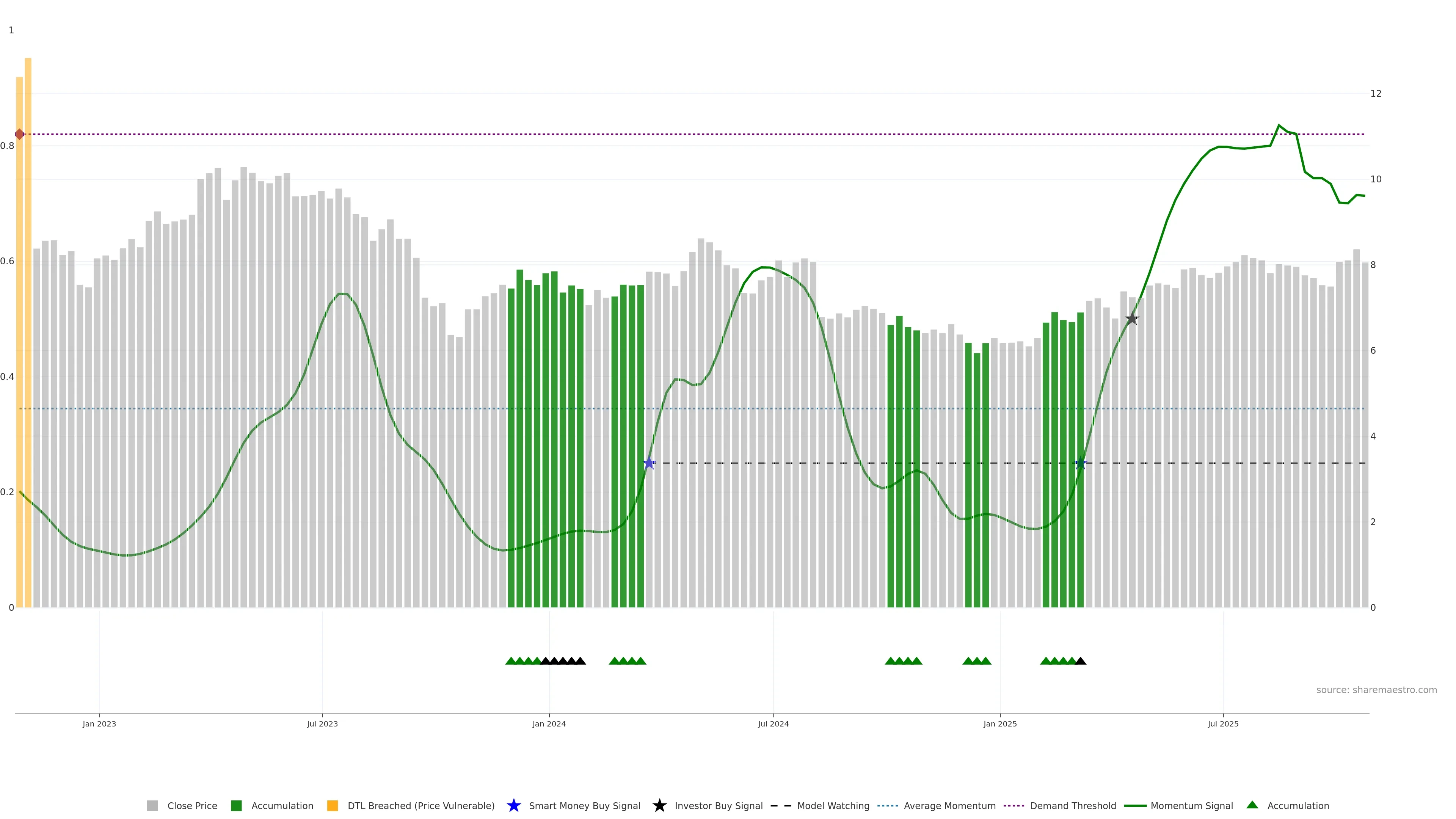Click the orange DTL Breached color swatch
This screenshot has height=819, width=1456.
(x=333, y=806)
